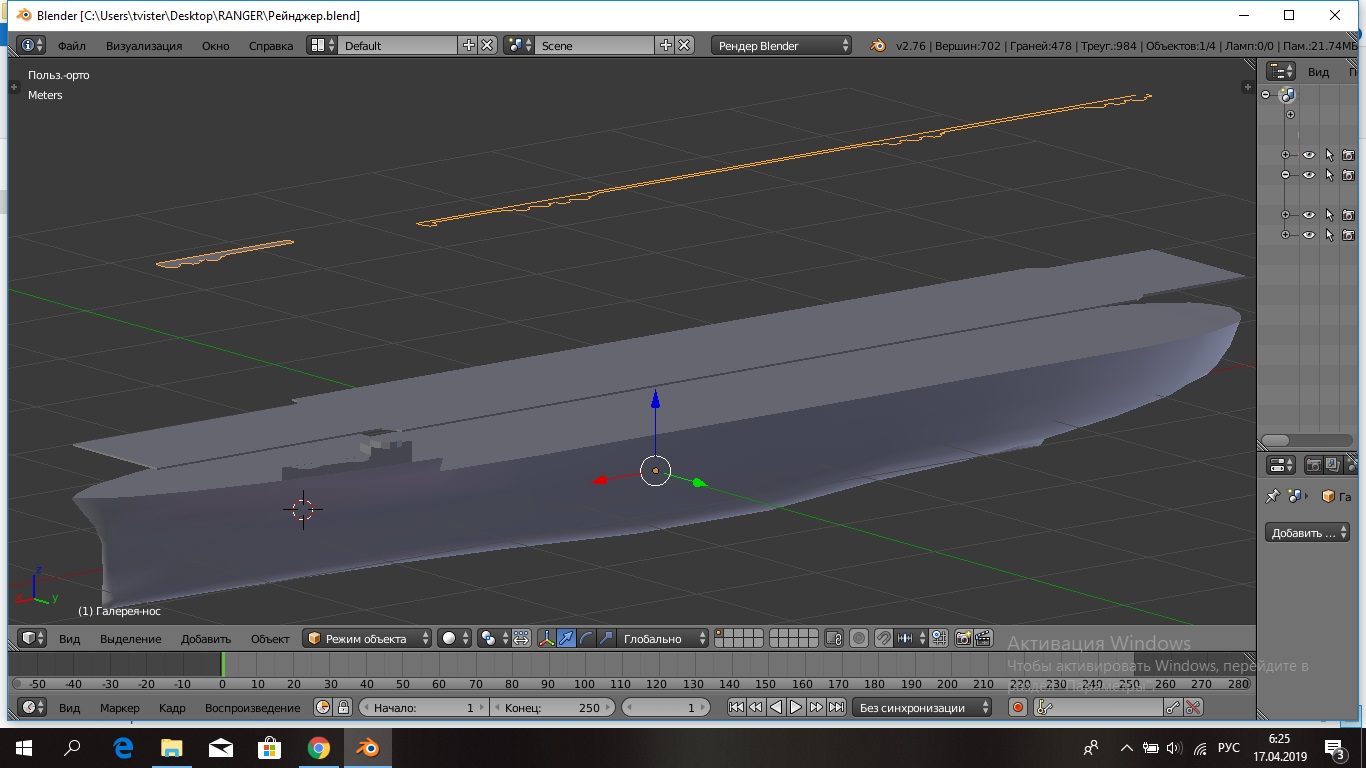Click the OpenGL render image camera icon
The width and height of the screenshot is (1366, 768).
[x=964, y=638]
